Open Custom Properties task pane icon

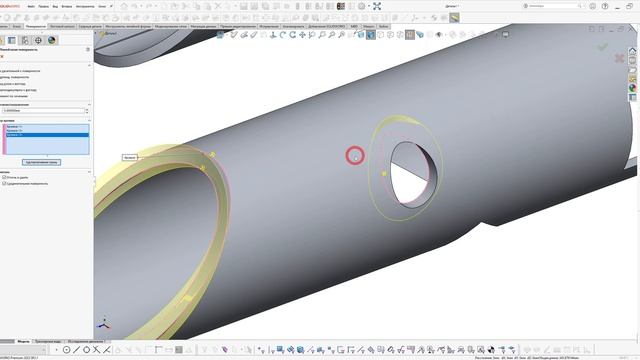pyautogui.click(x=632, y=97)
